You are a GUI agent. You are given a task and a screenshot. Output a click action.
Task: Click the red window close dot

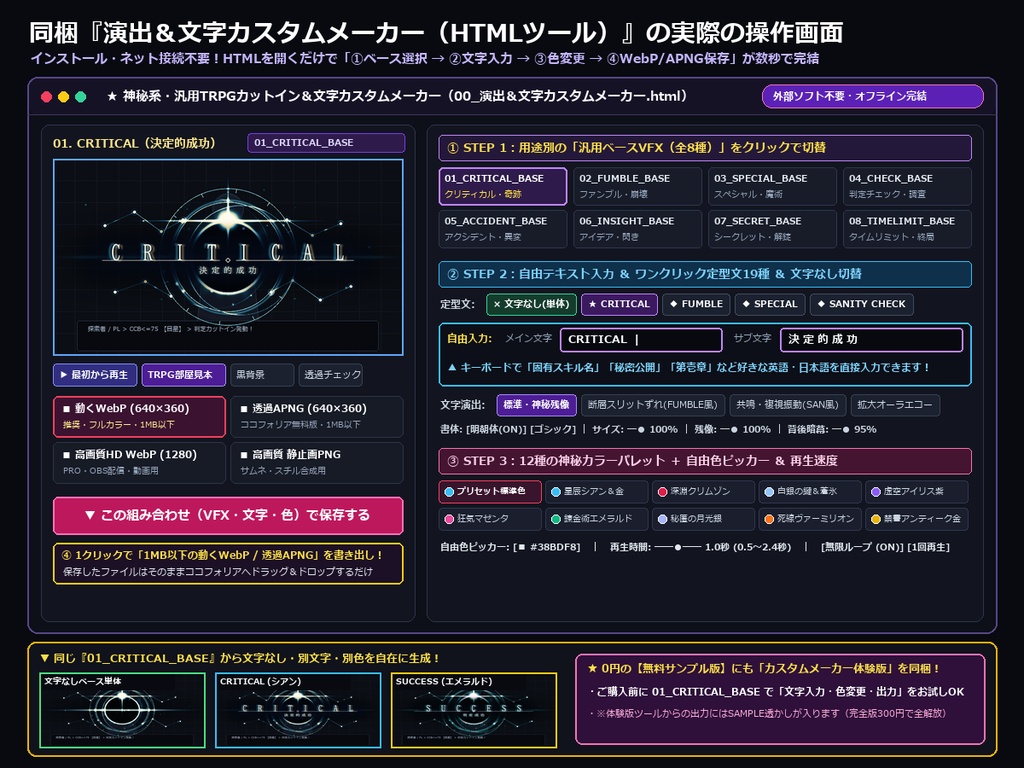pos(46,97)
